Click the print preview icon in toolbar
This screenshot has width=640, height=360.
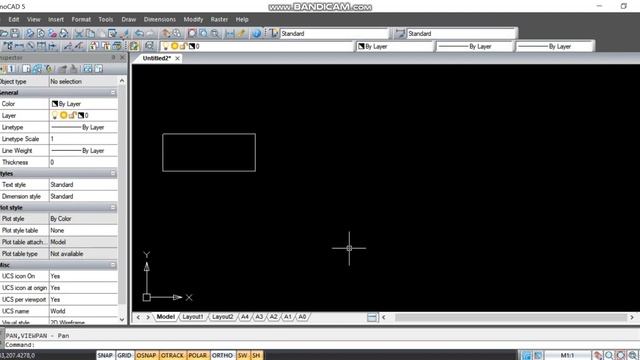point(41,33)
